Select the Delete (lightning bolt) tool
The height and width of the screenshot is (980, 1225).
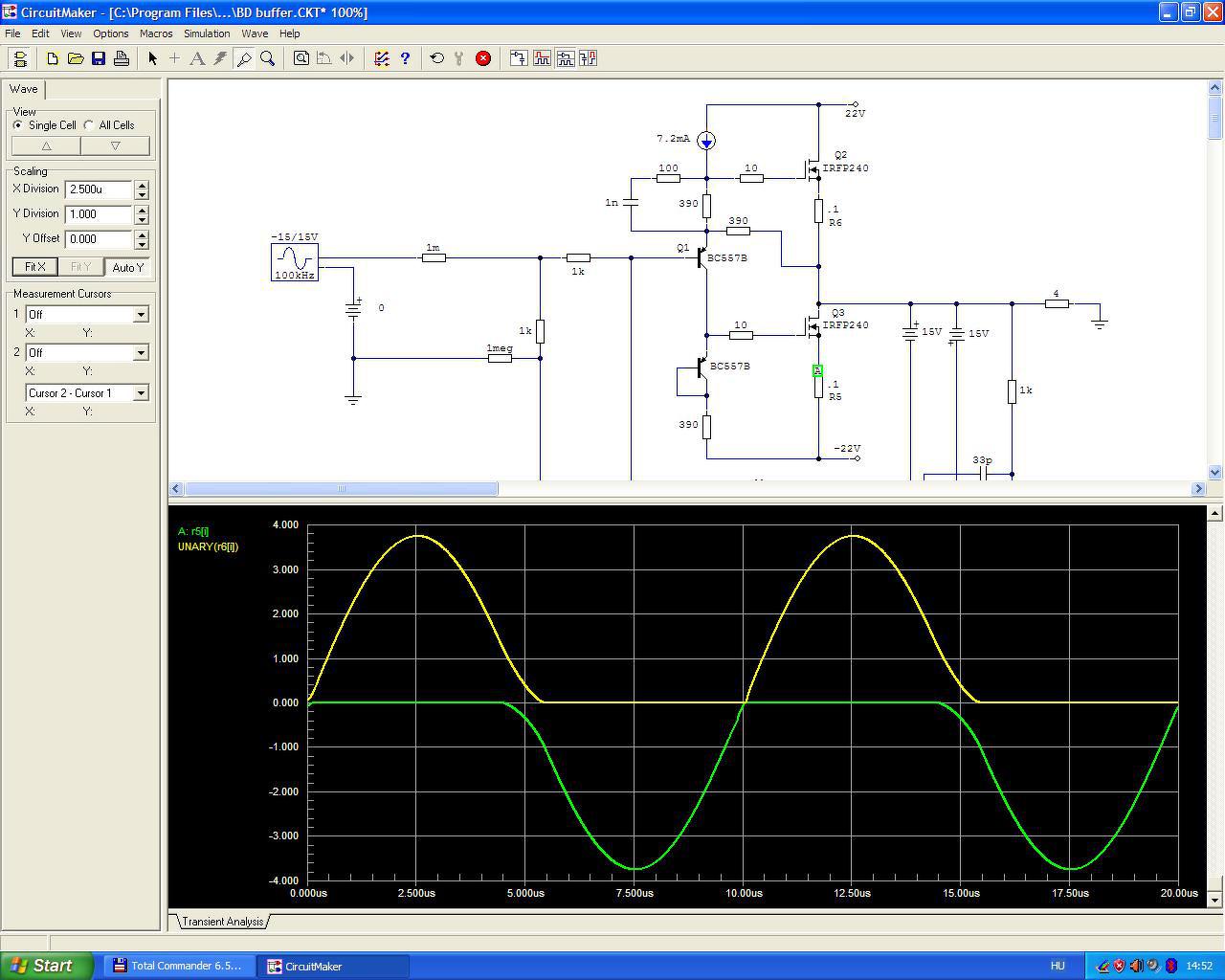click(x=220, y=58)
